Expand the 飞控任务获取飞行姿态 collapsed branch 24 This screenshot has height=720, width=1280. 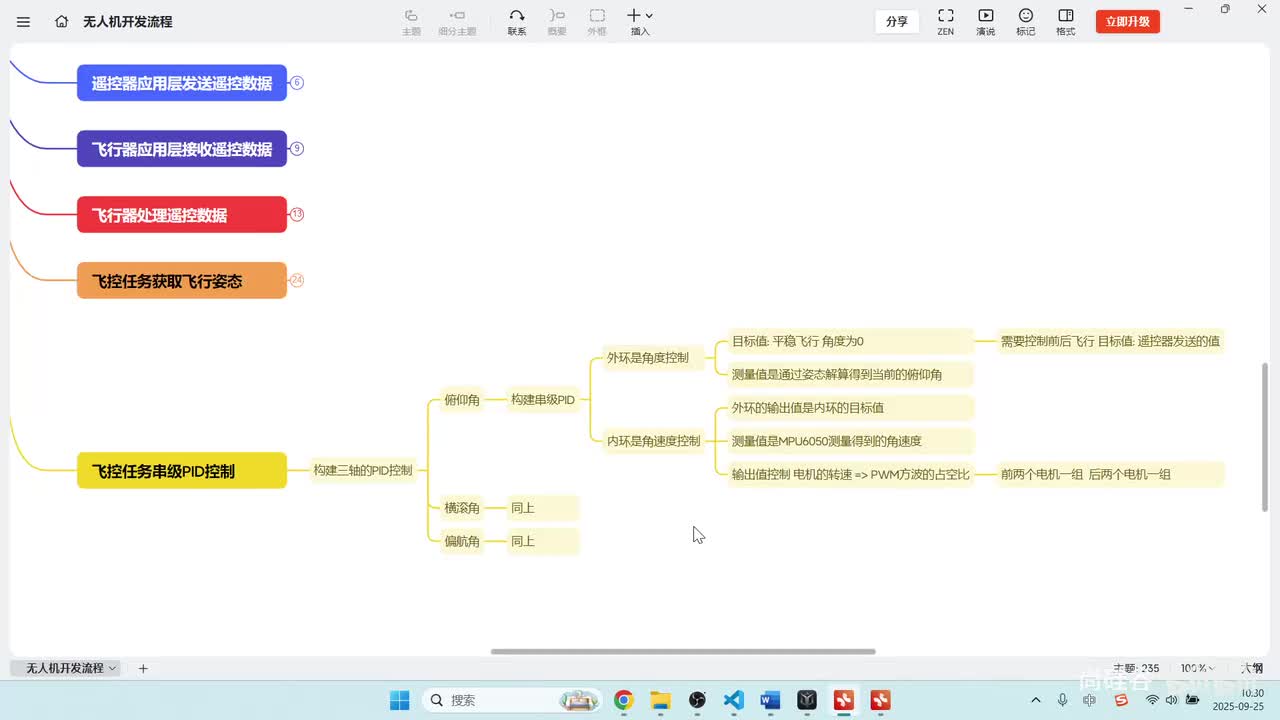pos(297,280)
